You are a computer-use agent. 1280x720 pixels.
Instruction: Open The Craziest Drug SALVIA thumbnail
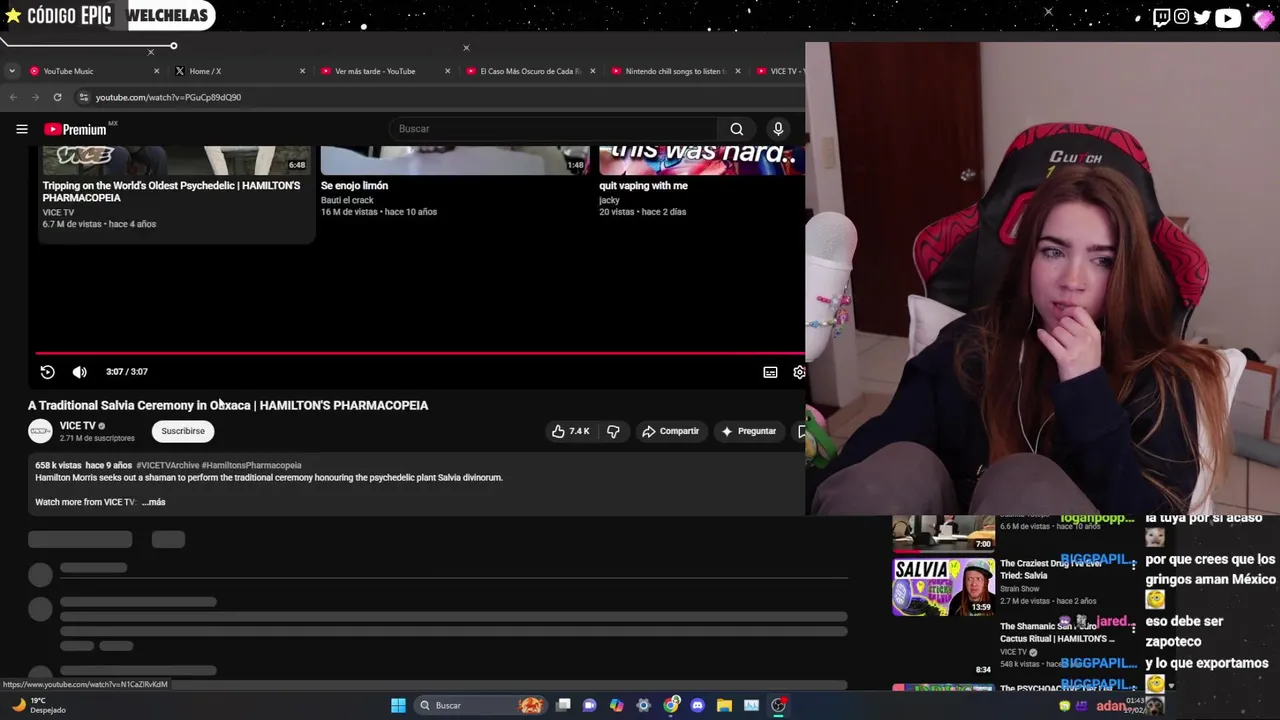(x=943, y=586)
